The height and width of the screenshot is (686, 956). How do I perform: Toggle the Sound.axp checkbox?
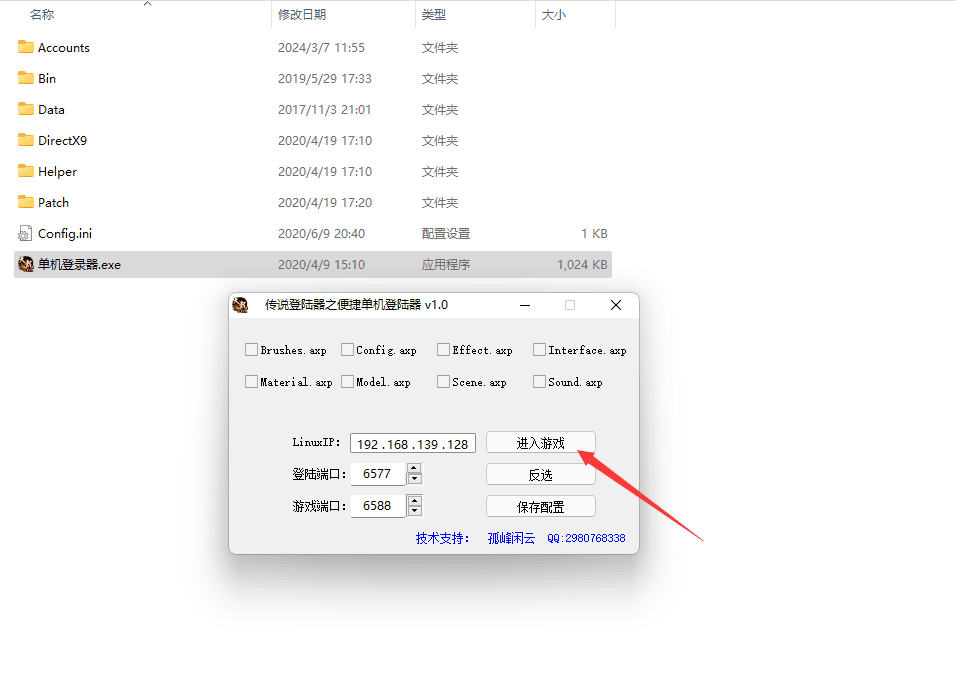[539, 382]
